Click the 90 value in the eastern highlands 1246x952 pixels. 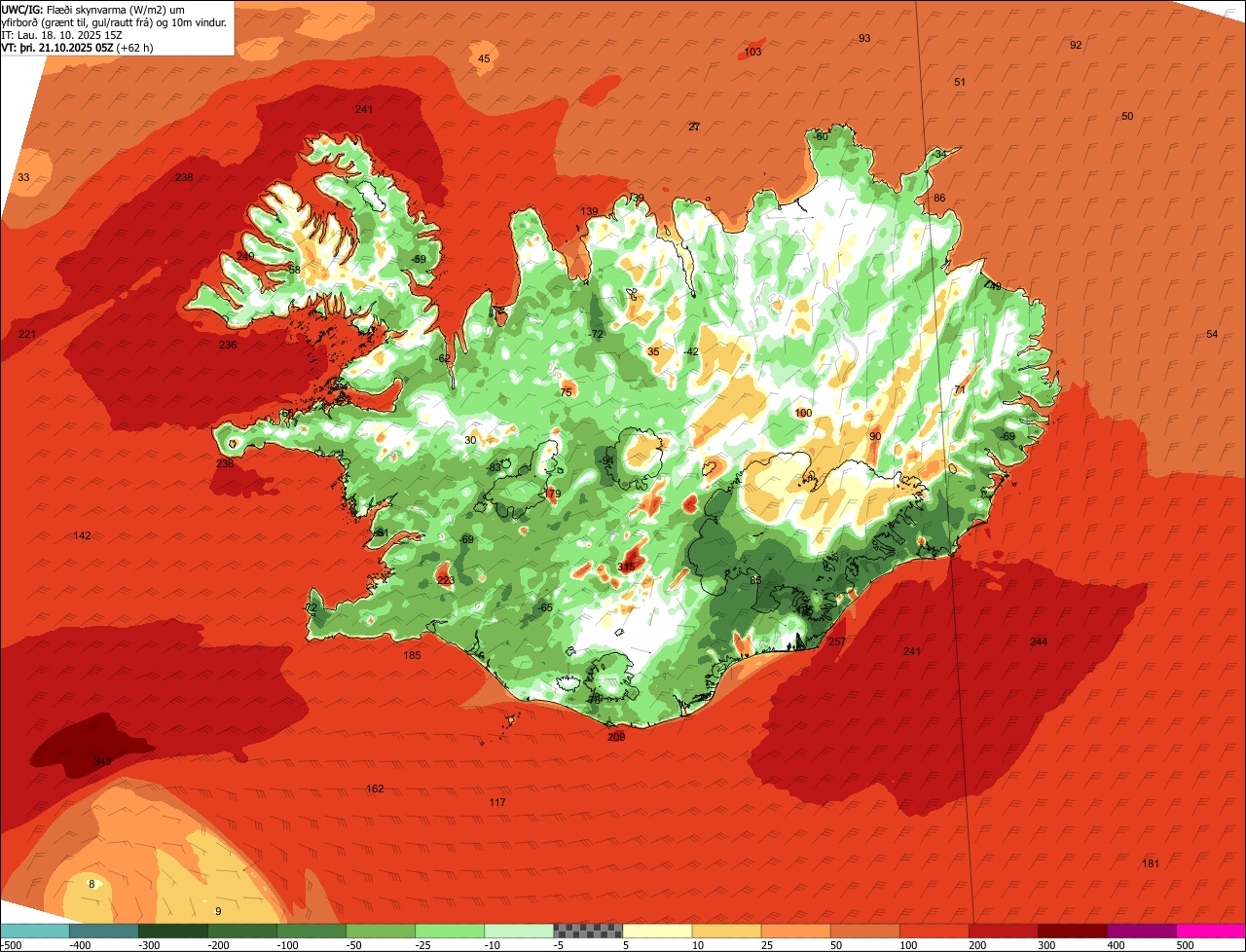[x=875, y=436]
